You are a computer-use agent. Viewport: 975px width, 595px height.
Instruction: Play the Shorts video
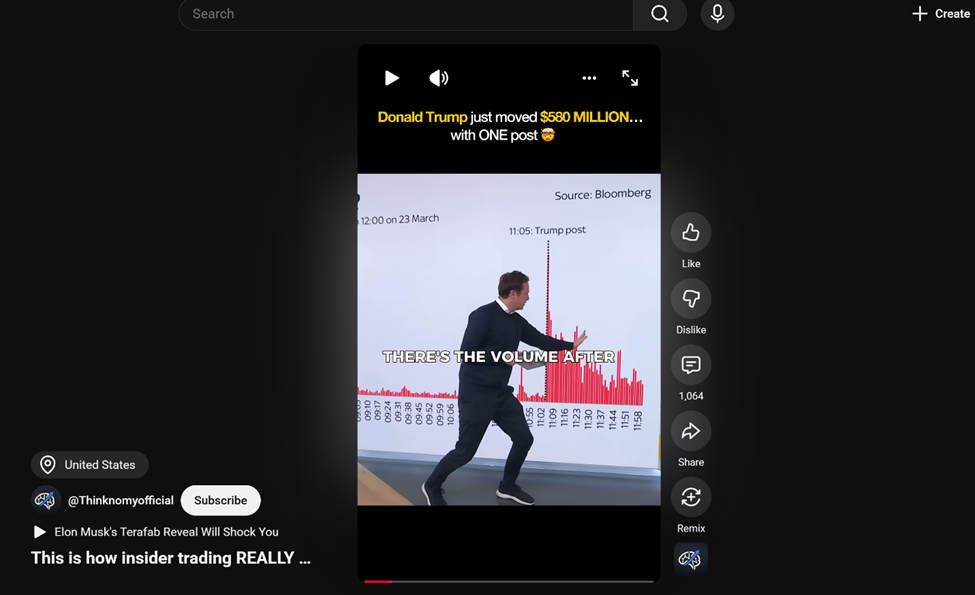click(392, 78)
